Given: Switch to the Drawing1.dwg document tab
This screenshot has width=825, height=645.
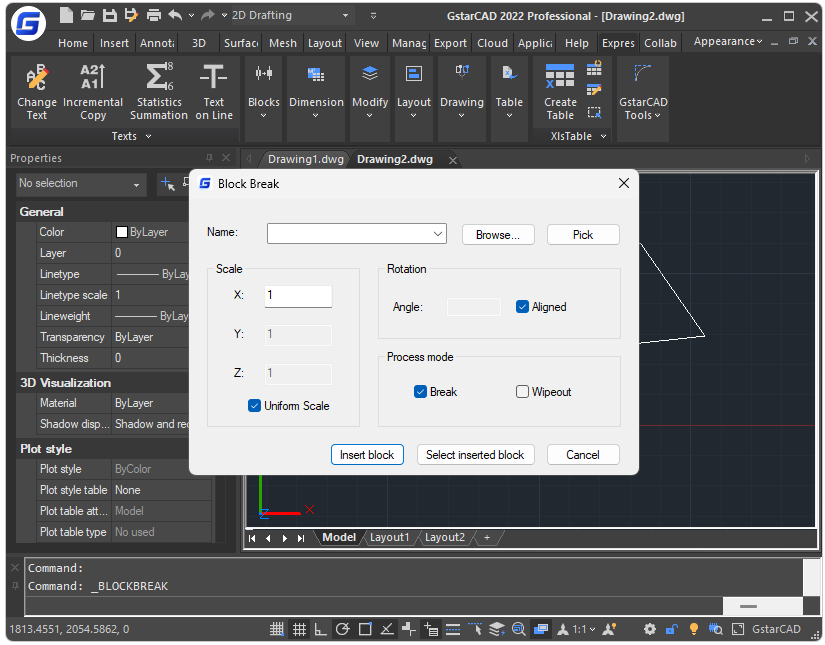Looking at the screenshot, I should [305, 159].
